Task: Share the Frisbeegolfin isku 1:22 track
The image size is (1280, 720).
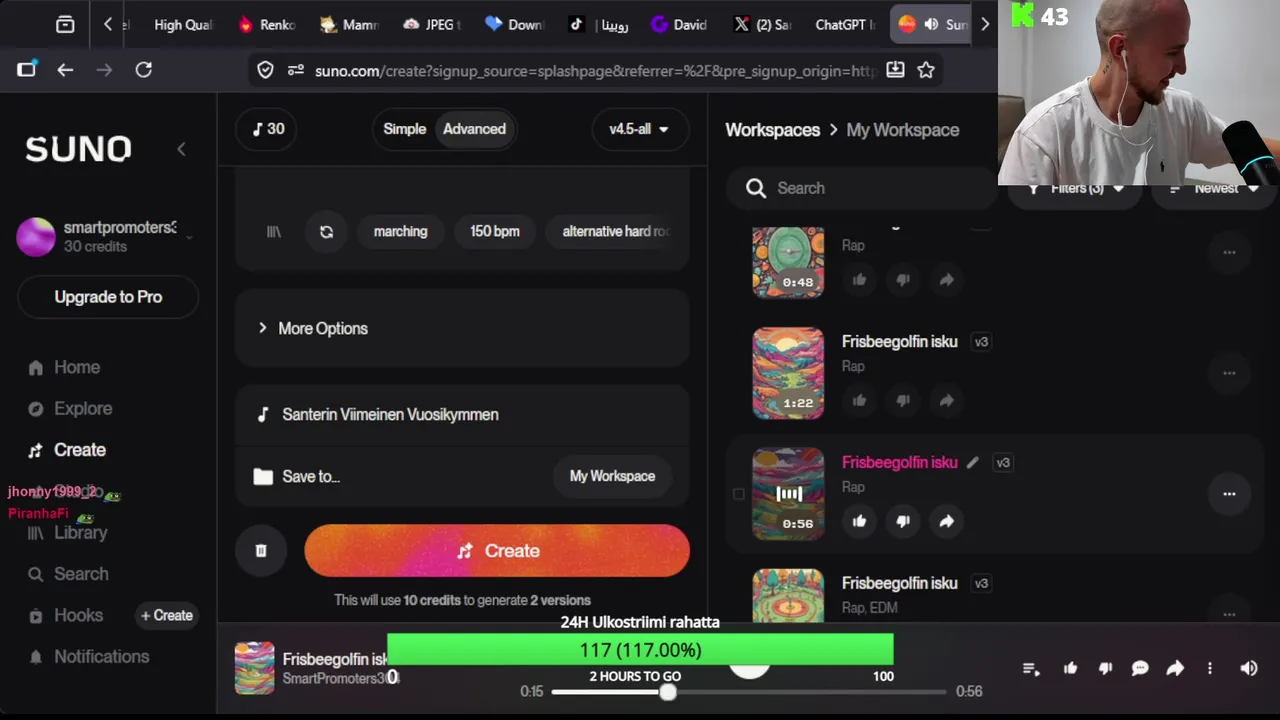Action: (946, 400)
